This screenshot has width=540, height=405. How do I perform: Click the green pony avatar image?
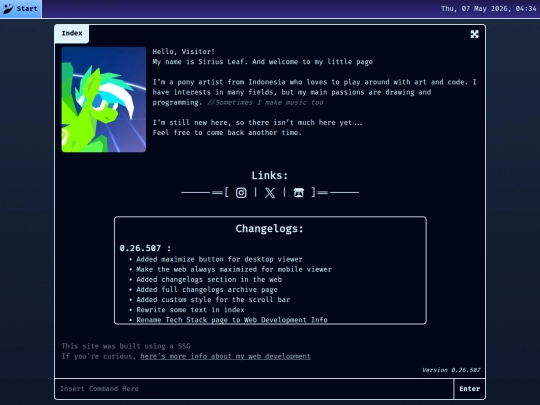pos(104,100)
